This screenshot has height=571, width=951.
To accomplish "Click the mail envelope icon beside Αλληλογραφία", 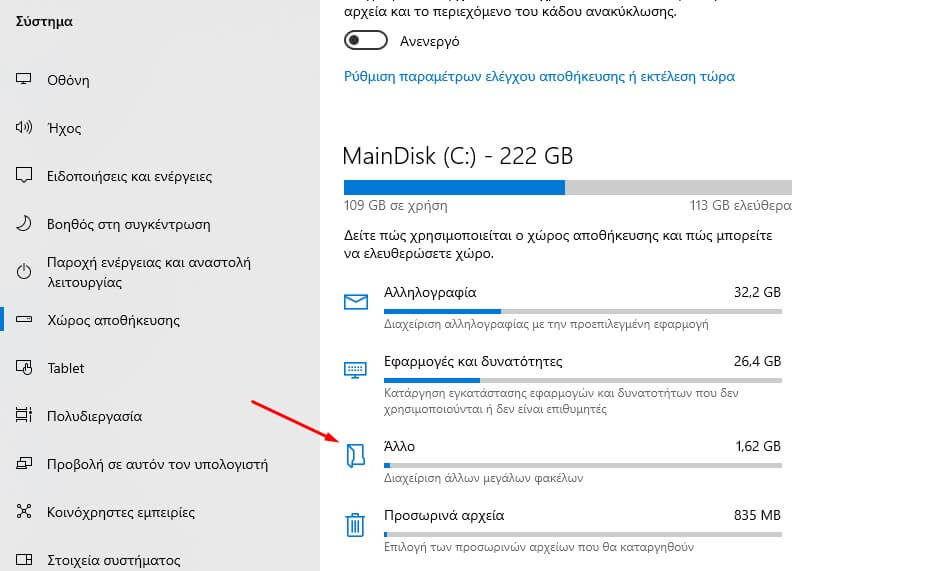I will (x=355, y=302).
